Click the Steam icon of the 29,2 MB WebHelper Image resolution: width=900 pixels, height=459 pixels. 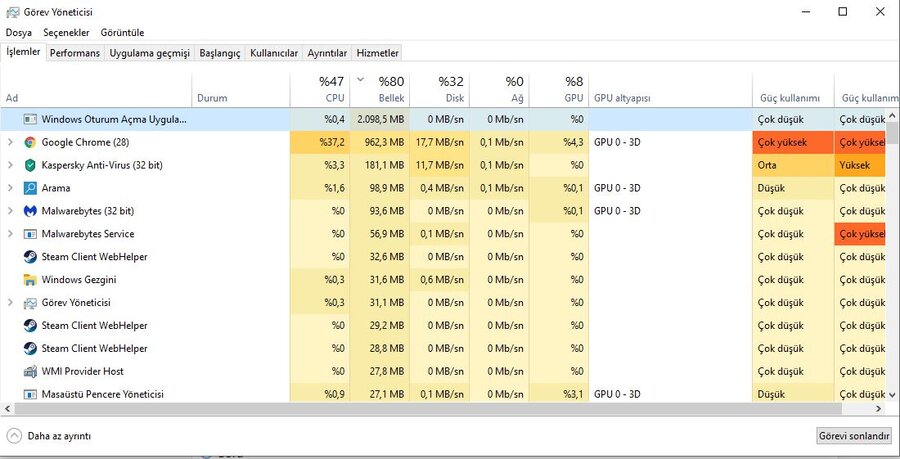click(x=30, y=326)
